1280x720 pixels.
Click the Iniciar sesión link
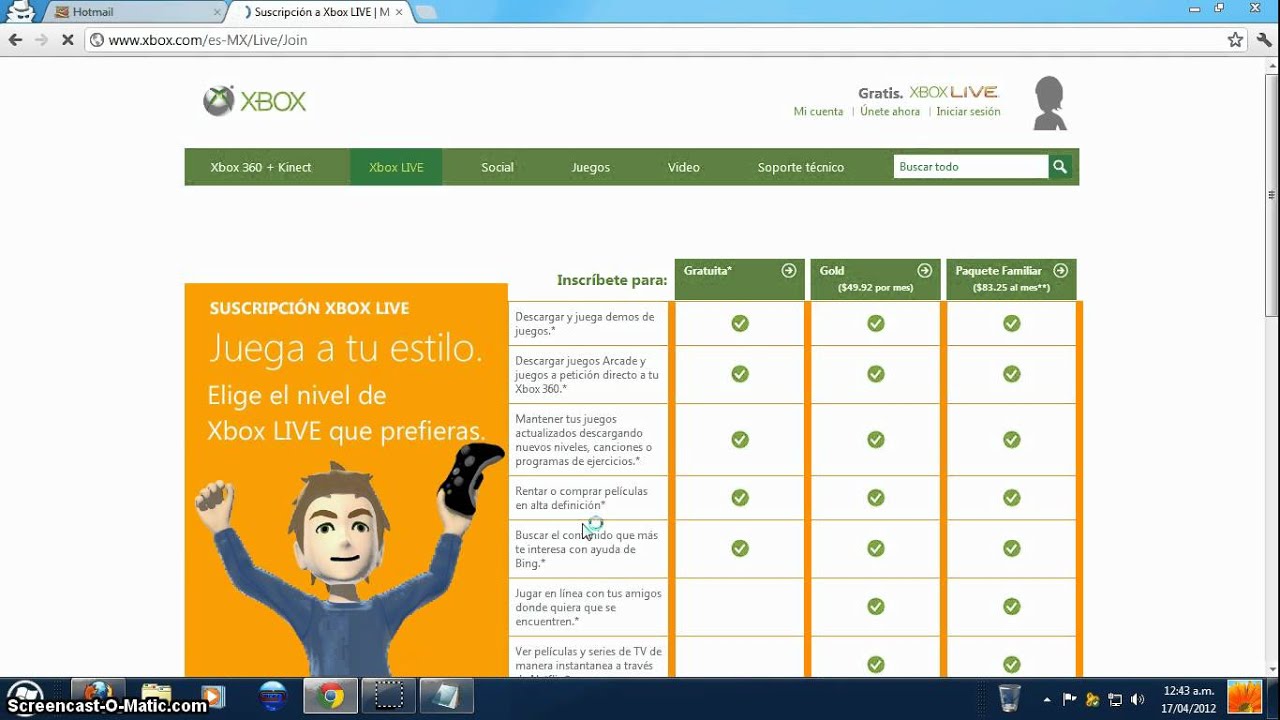[x=968, y=112]
